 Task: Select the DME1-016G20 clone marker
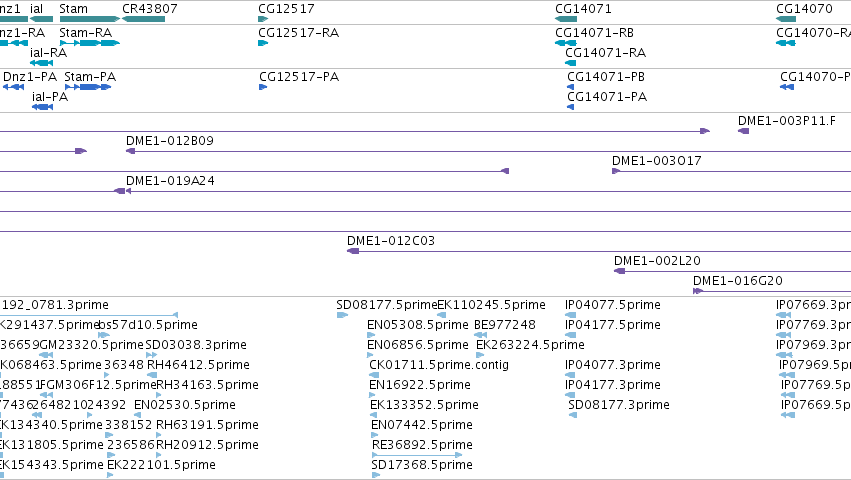click(x=698, y=291)
